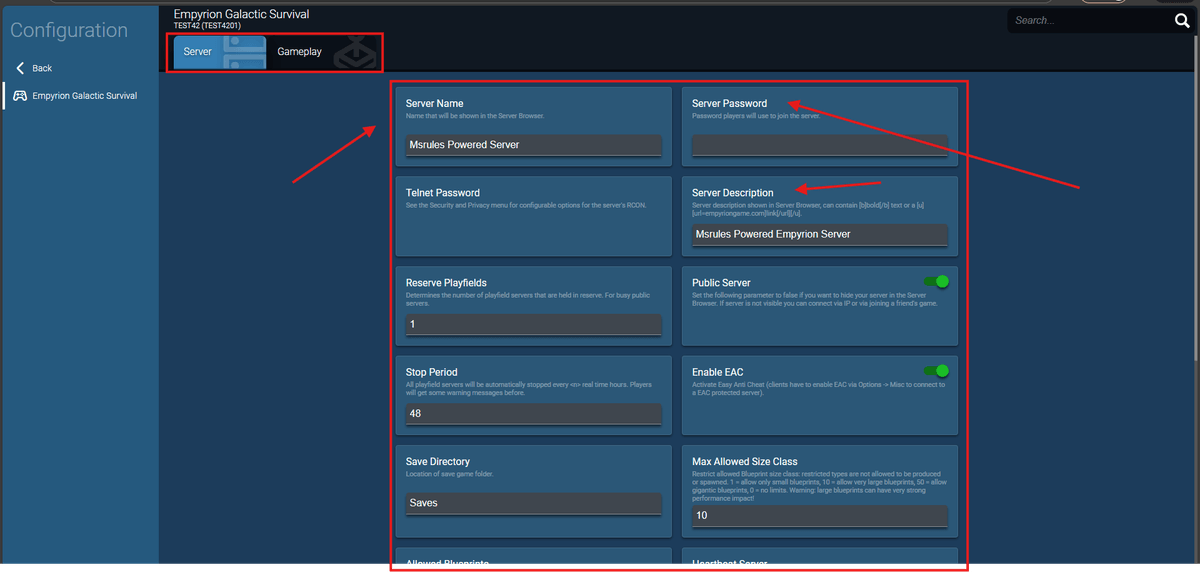Toggle the Public Server switch
The width and height of the screenshot is (1200, 572).
coord(935,282)
